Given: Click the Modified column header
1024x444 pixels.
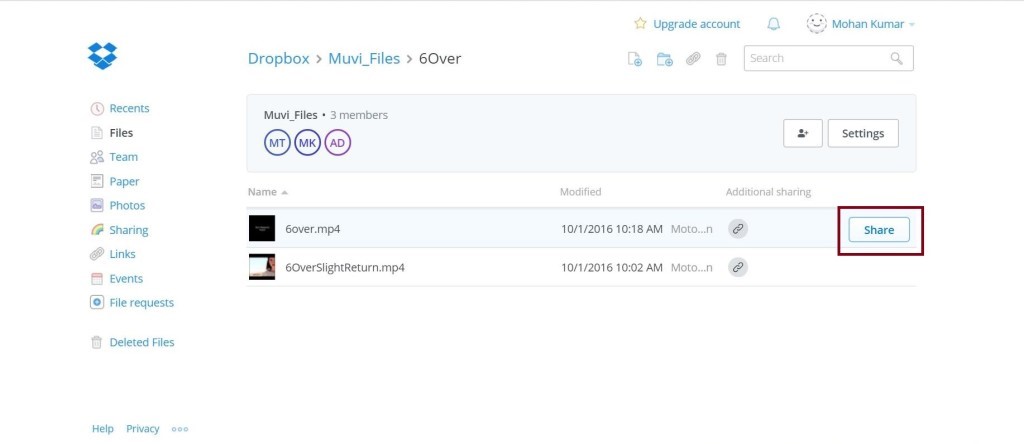Looking at the screenshot, I should [581, 192].
